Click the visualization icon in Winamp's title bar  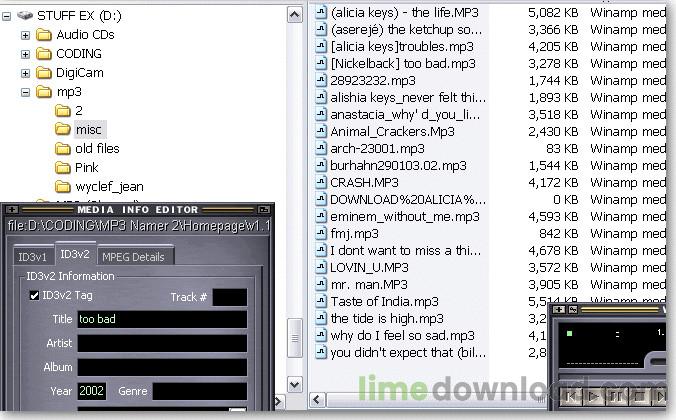[573, 309]
